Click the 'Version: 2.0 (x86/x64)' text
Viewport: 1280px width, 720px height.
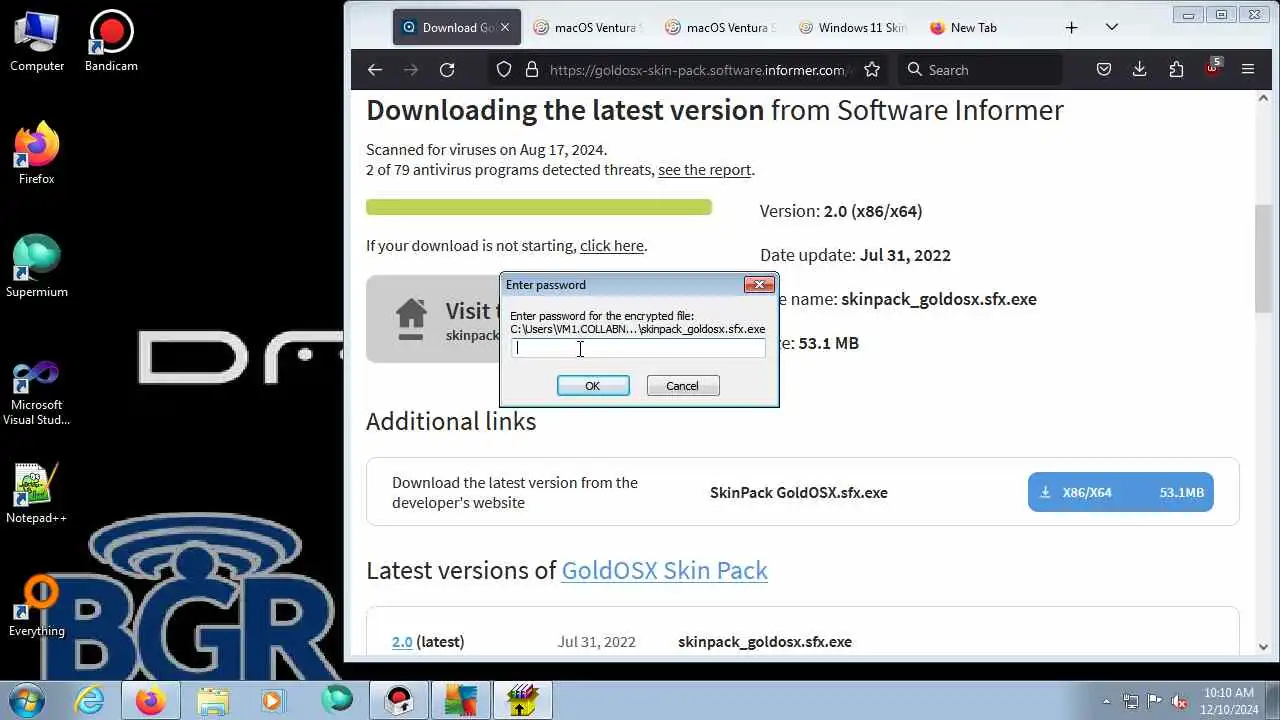(x=841, y=211)
